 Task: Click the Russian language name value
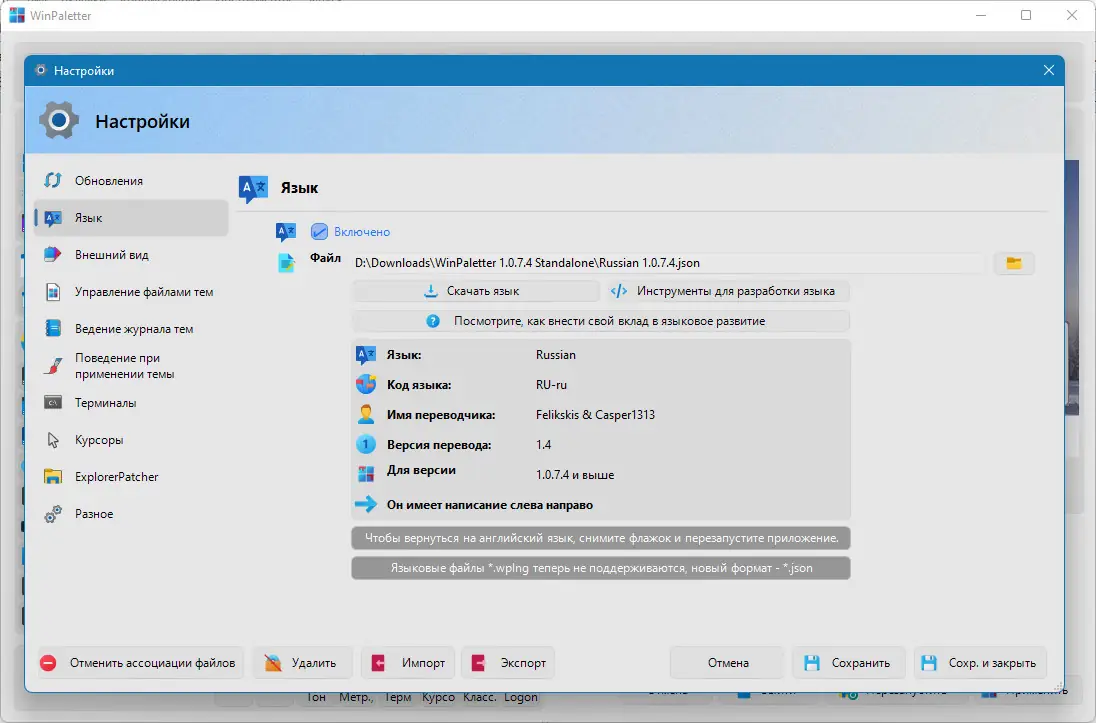[x=556, y=355]
